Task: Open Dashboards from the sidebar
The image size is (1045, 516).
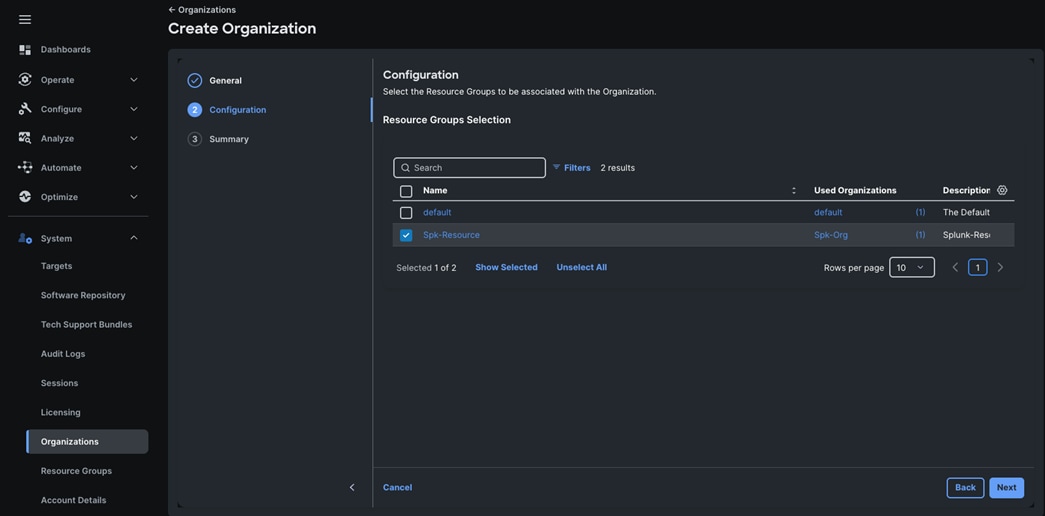Action: pyautogui.click(x=65, y=49)
